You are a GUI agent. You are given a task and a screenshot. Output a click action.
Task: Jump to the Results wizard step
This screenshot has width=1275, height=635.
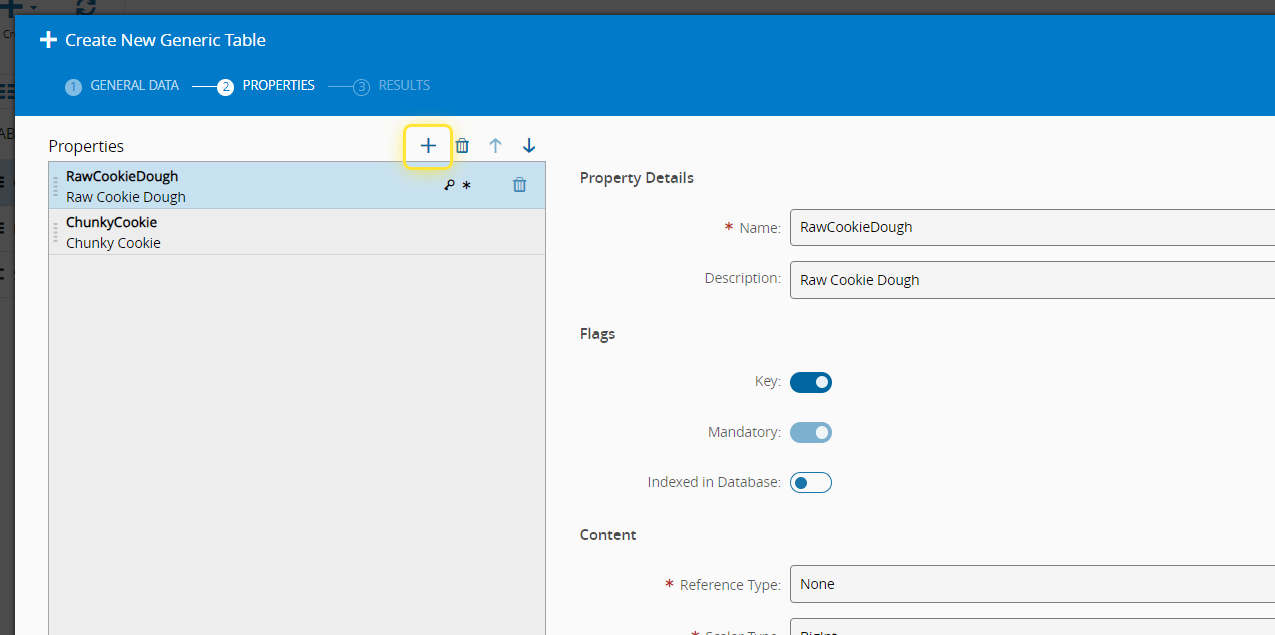[x=393, y=86]
